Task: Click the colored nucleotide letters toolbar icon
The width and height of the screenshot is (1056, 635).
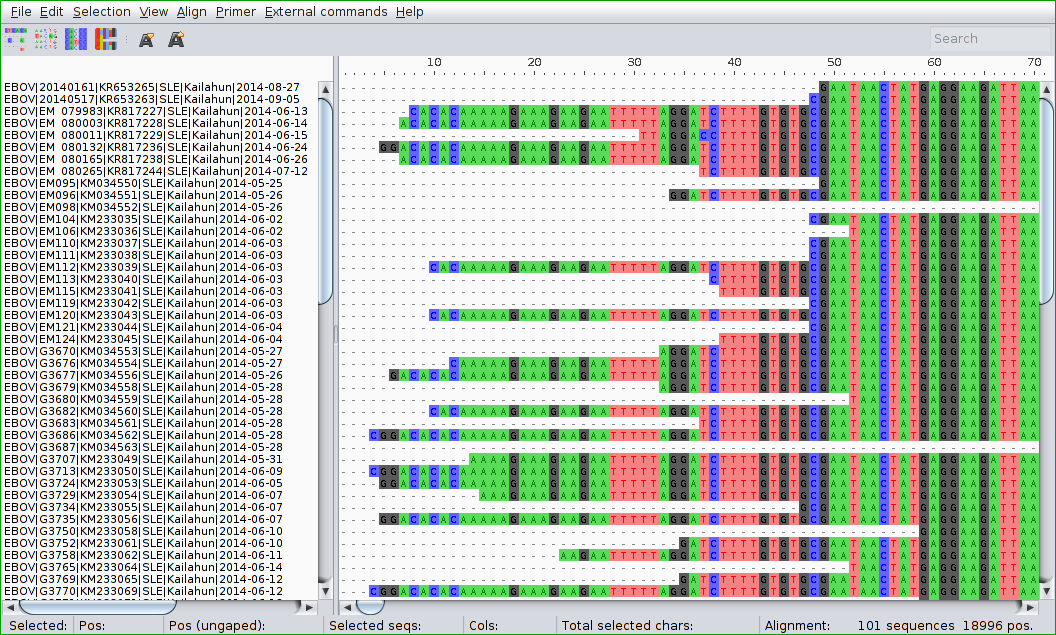Action: pyautogui.click(x=46, y=39)
